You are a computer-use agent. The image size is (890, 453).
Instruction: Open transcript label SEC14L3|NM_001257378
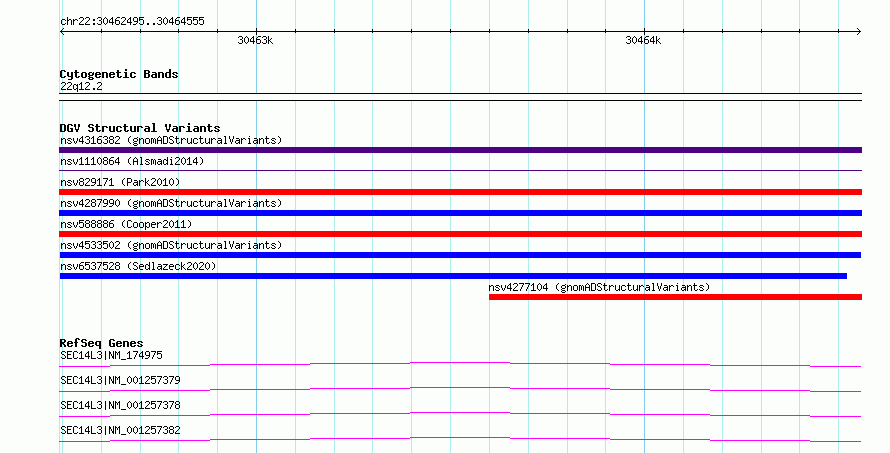click(120, 405)
